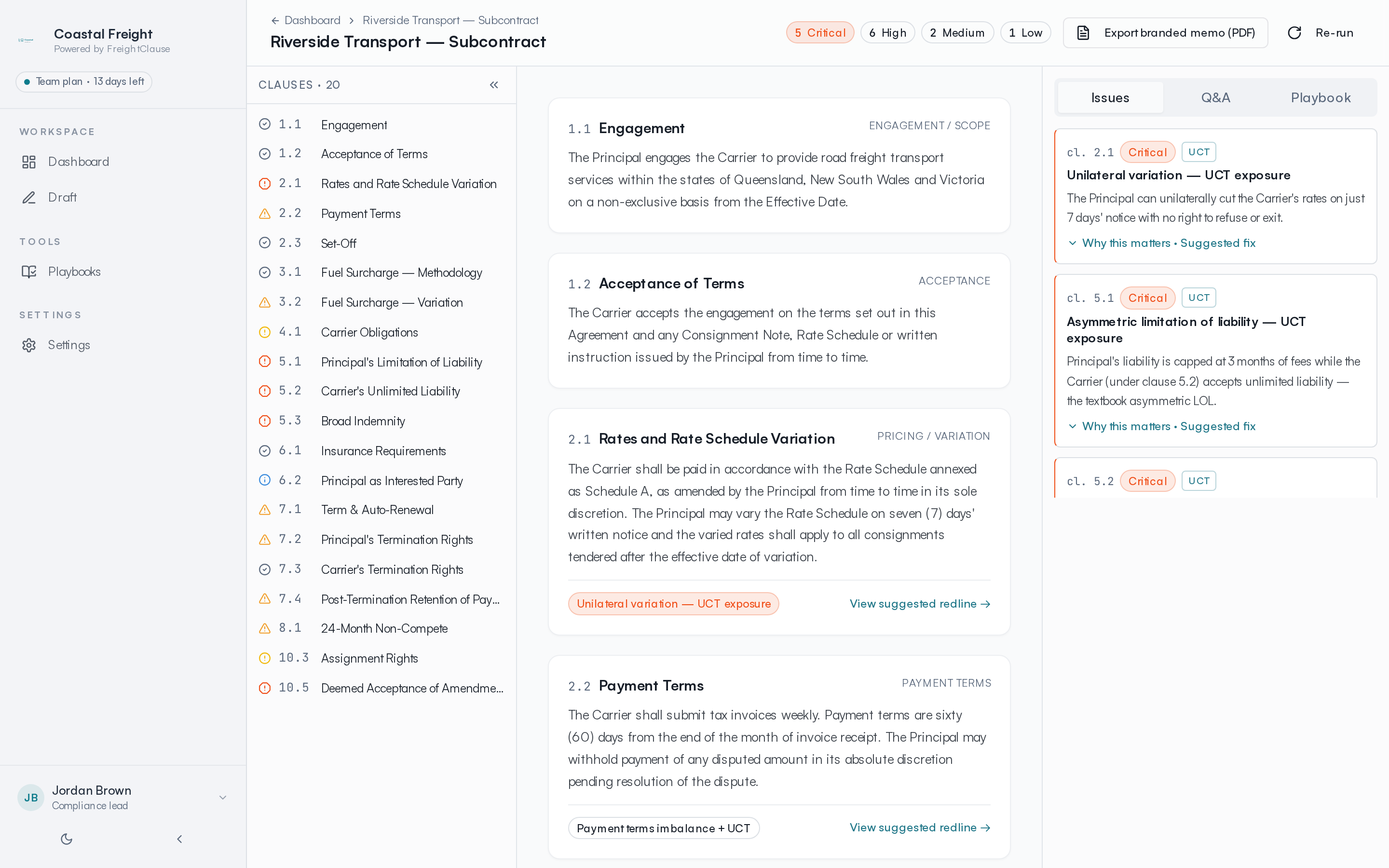
Task: Filter by 1 Low issues
Action: click(x=1025, y=33)
